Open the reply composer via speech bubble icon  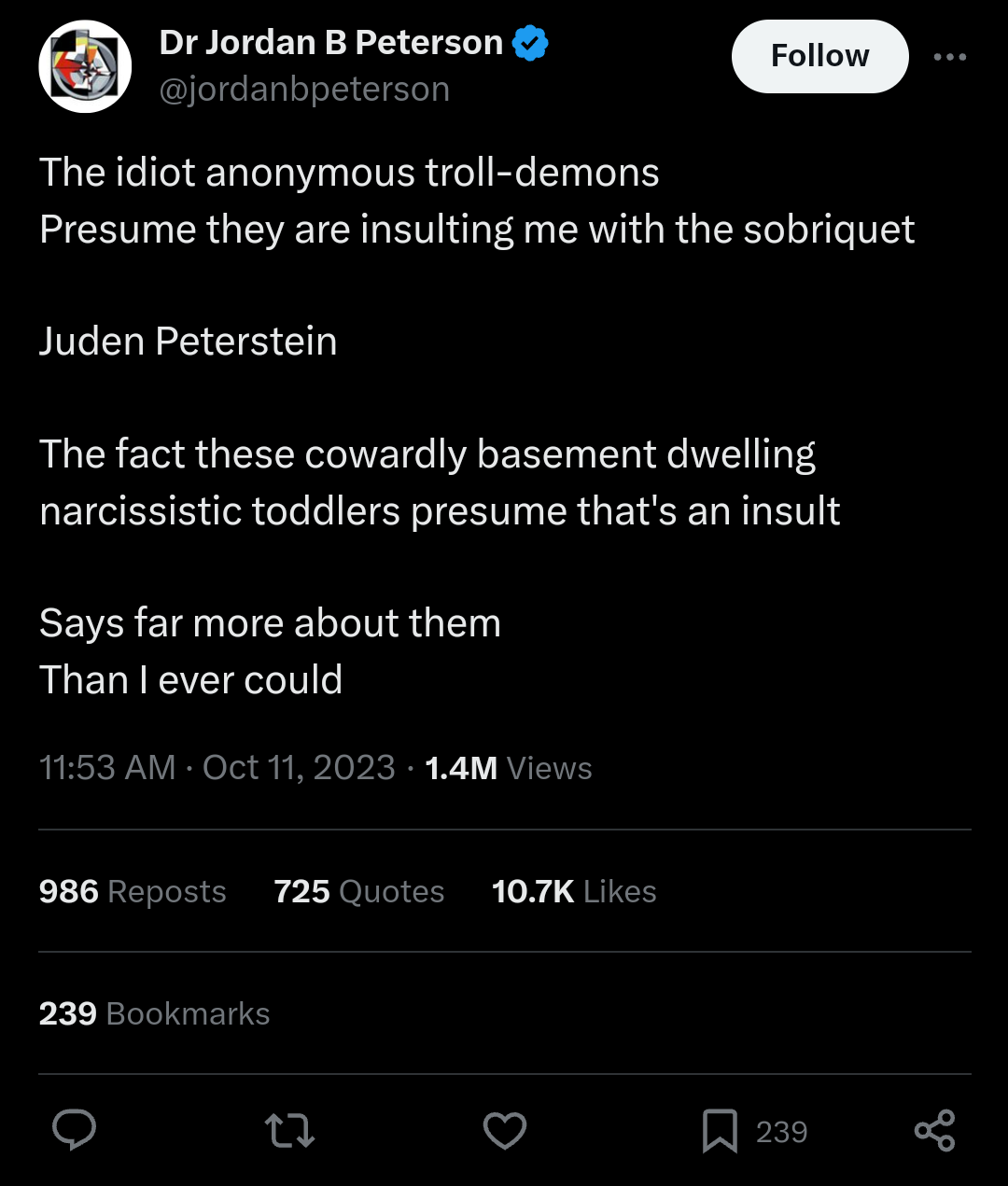pyautogui.click(x=74, y=1130)
